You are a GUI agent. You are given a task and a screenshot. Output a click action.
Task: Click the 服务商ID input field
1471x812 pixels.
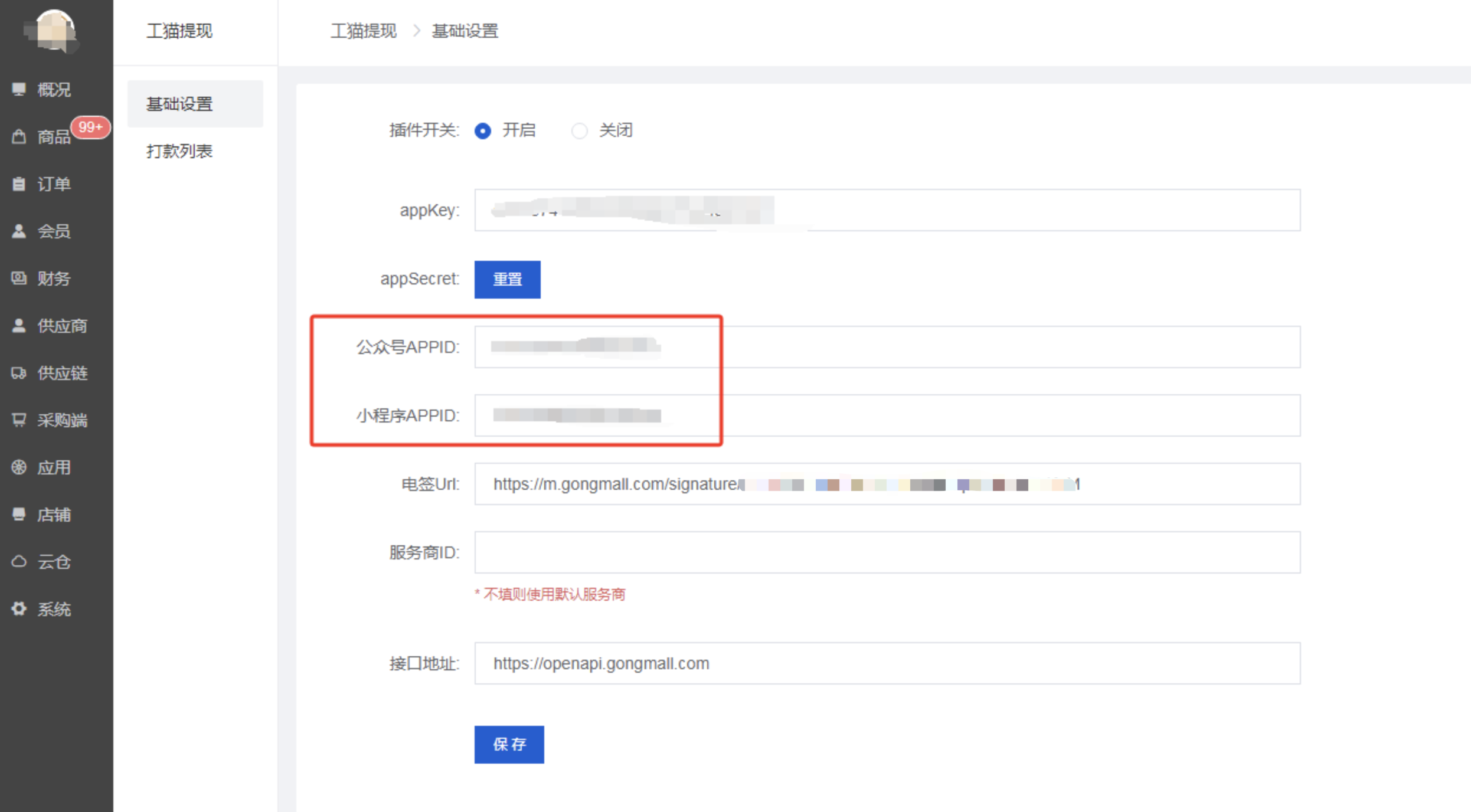point(887,552)
